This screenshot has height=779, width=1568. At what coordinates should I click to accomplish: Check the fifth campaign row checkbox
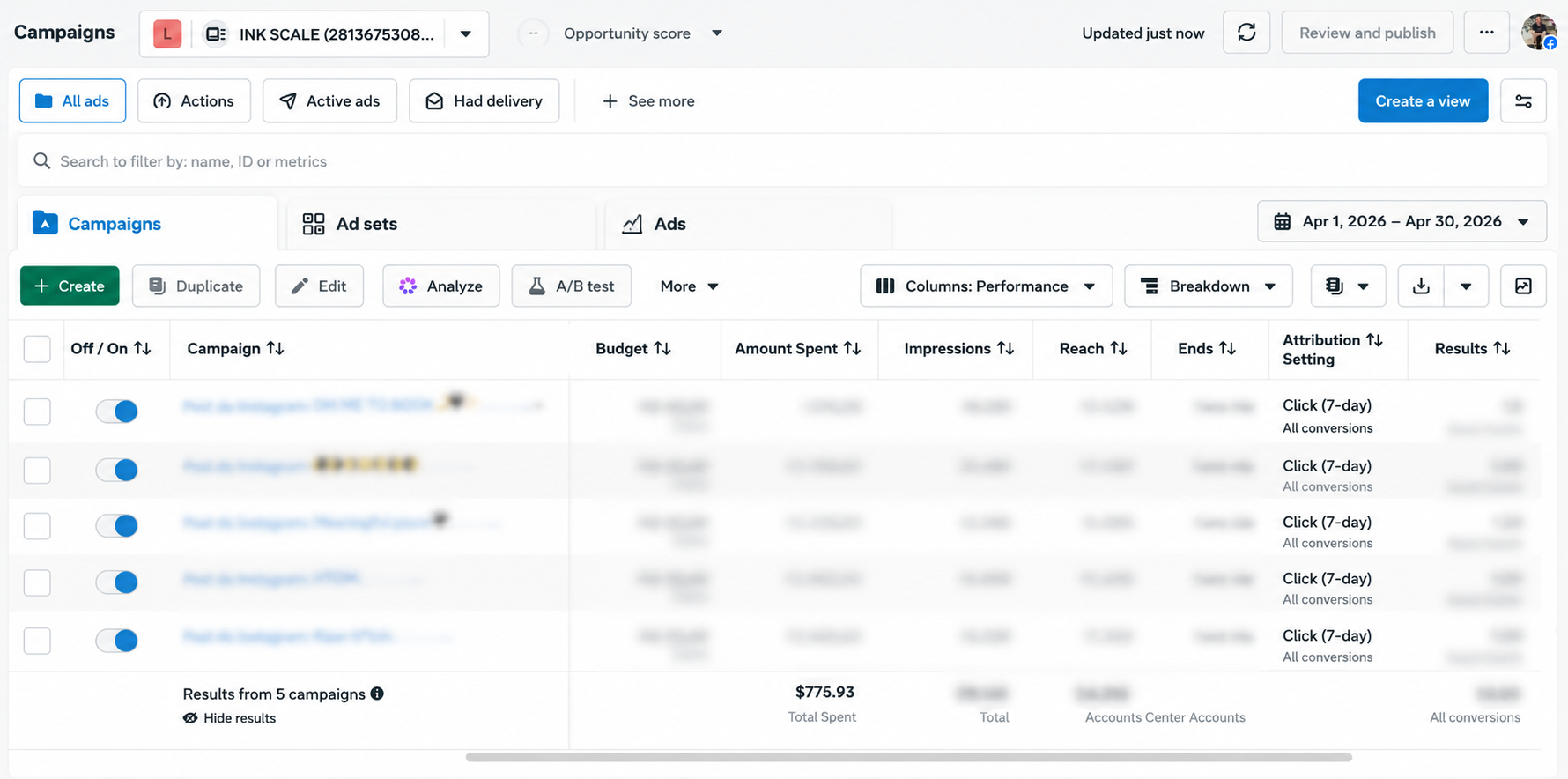click(x=37, y=641)
